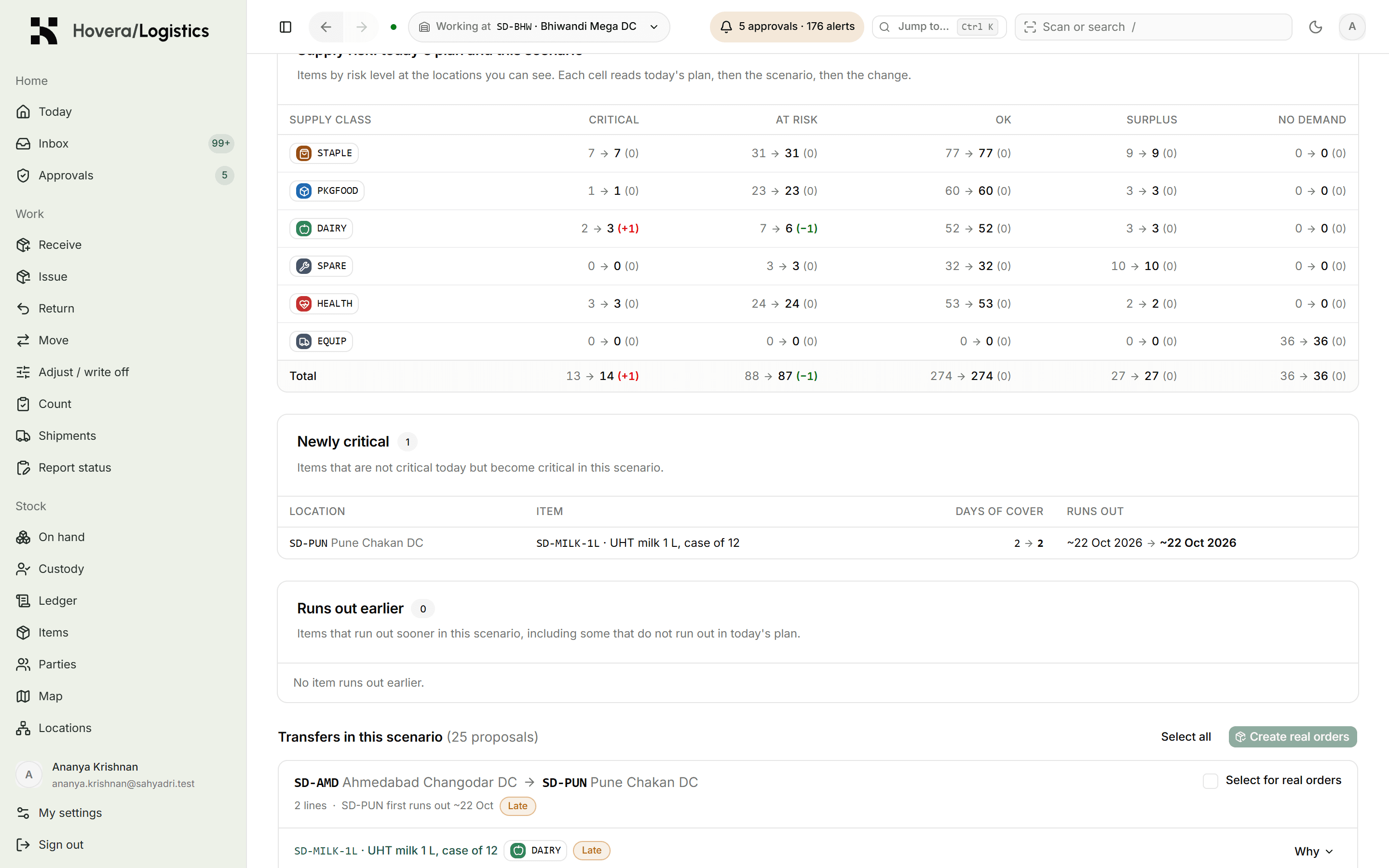1389x868 pixels.
Task: Click the SPARE wrench icon
Action: (304, 266)
